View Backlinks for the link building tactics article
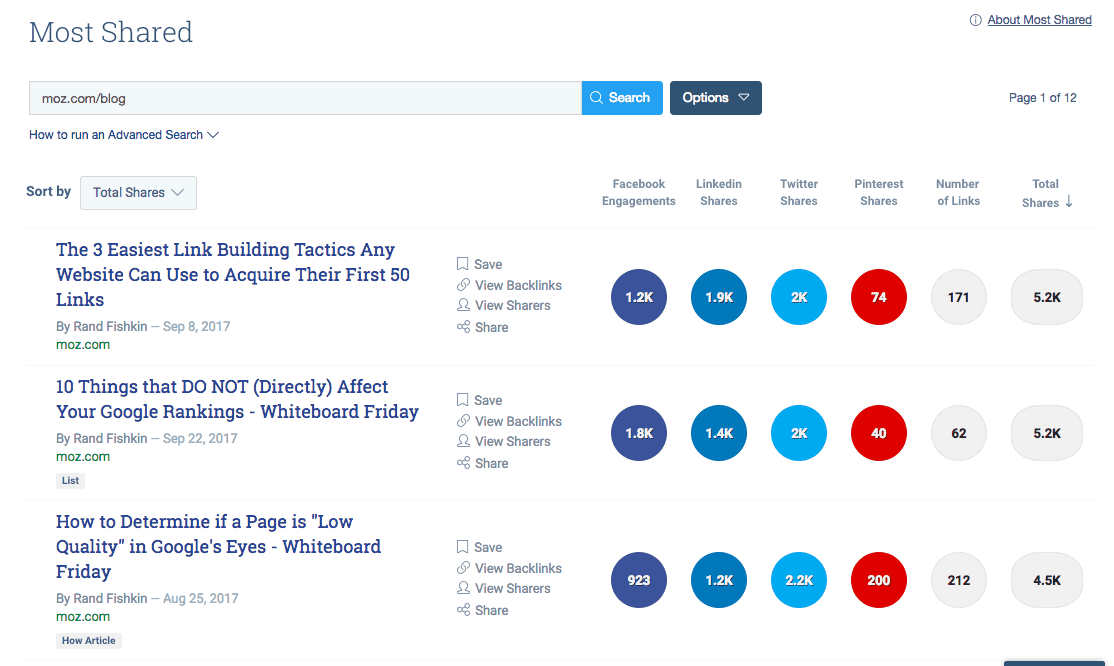1114x666 pixels. pyautogui.click(x=509, y=285)
